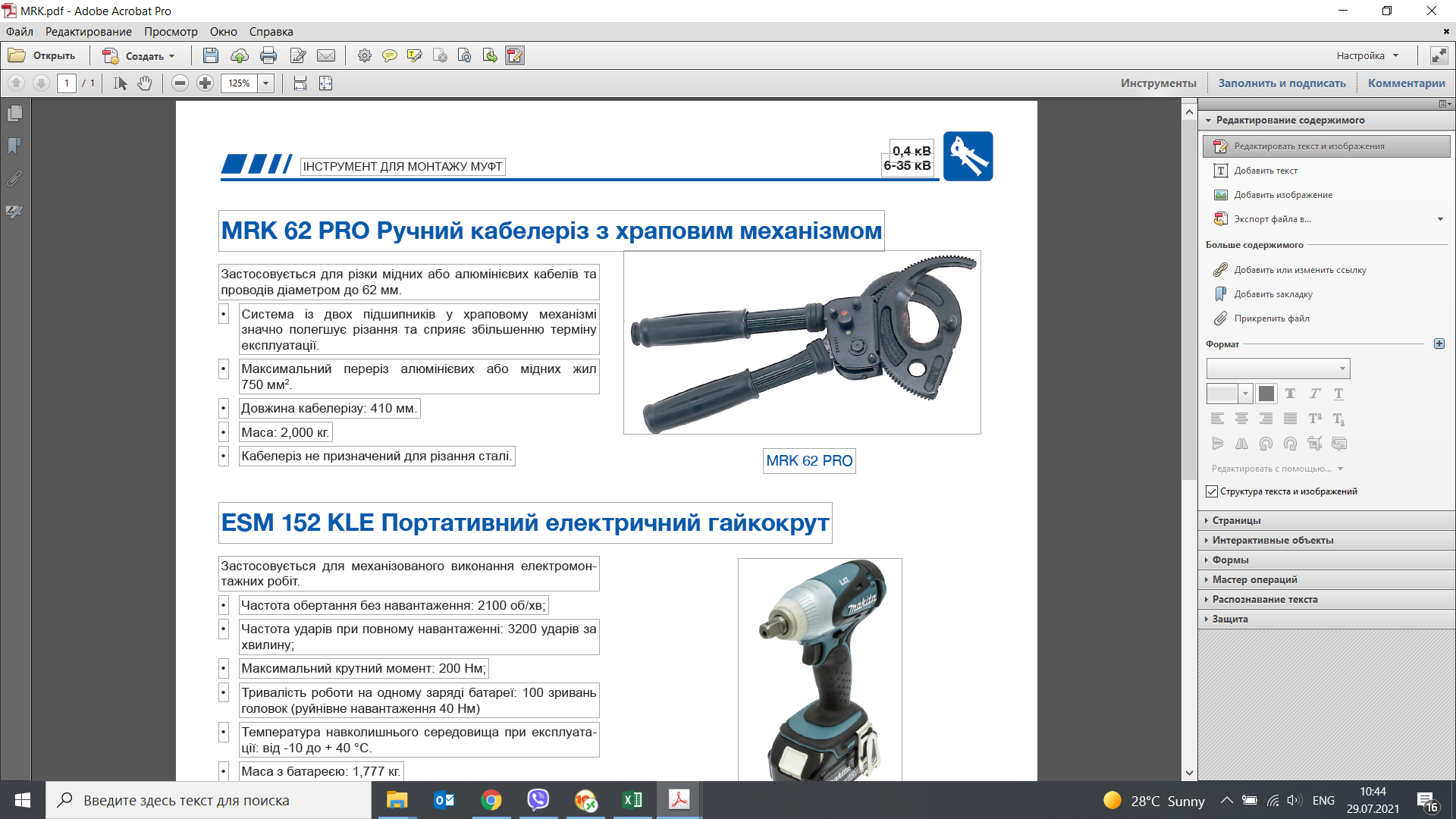The width and height of the screenshot is (1456, 819).
Task: Open the 'Файл' menu
Action: coord(20,32)
